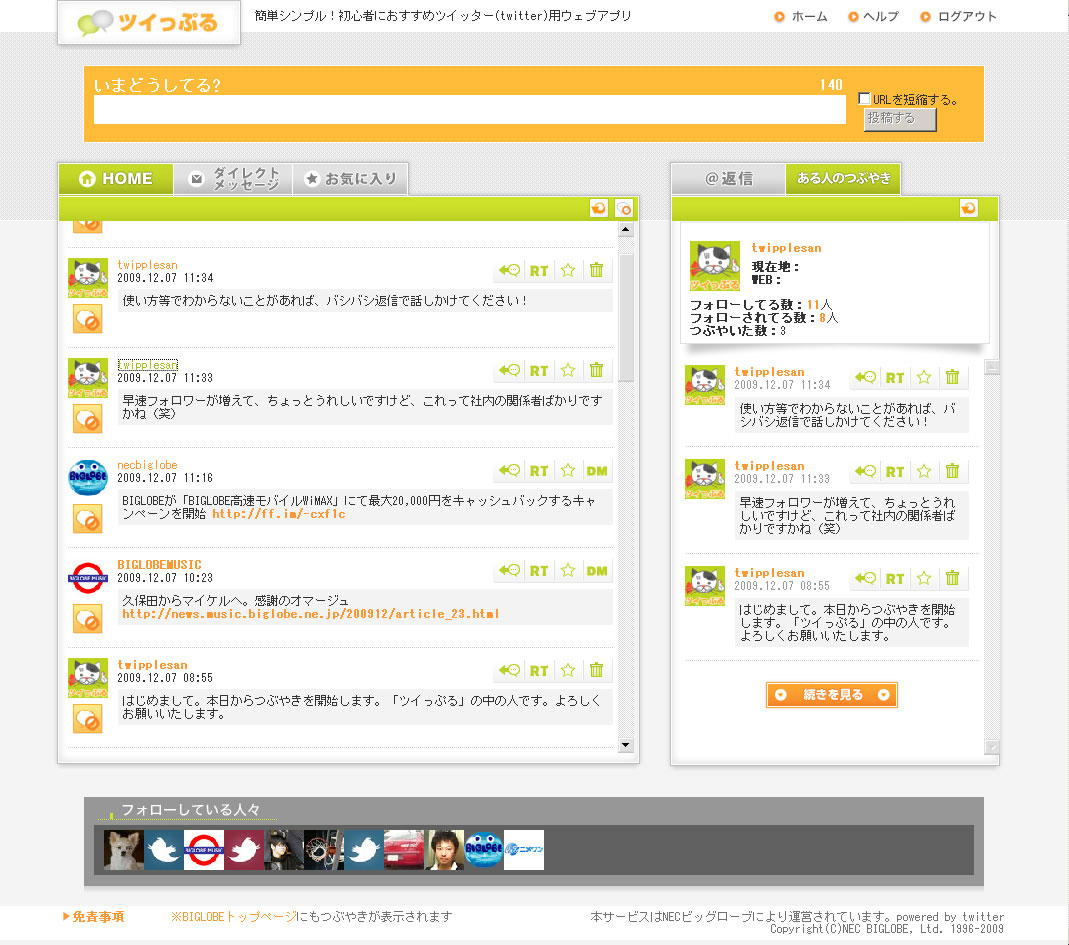The height and width of the screenshot is (945, 1069).
Task: Click the BIGLOBE avatar beside necbiglobe tweet
Action: (x=88, y=477)
